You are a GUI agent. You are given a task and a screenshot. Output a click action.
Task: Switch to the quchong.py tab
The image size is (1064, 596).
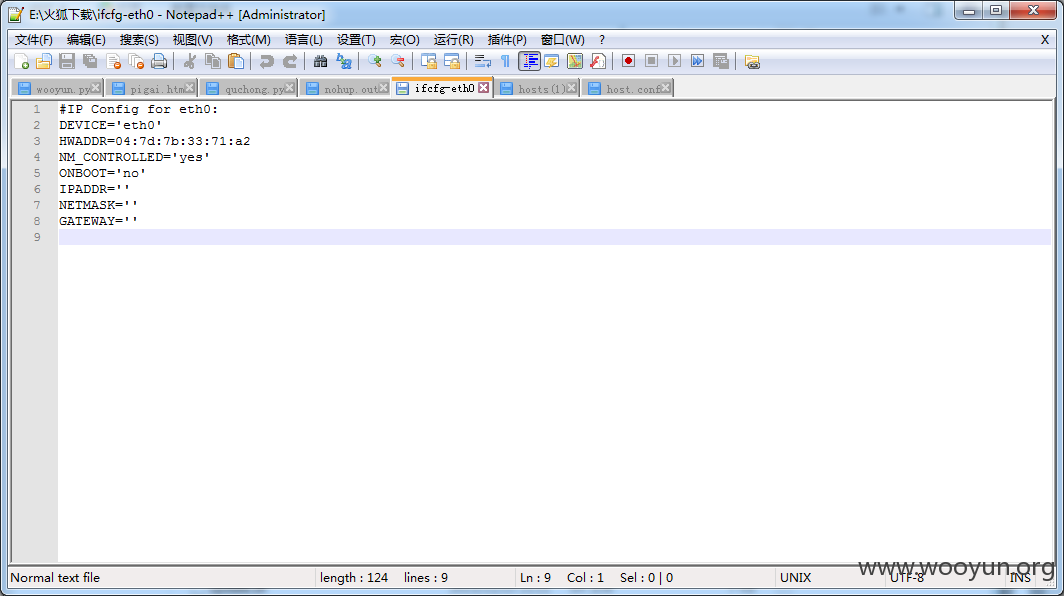click(x=248, y=89)
